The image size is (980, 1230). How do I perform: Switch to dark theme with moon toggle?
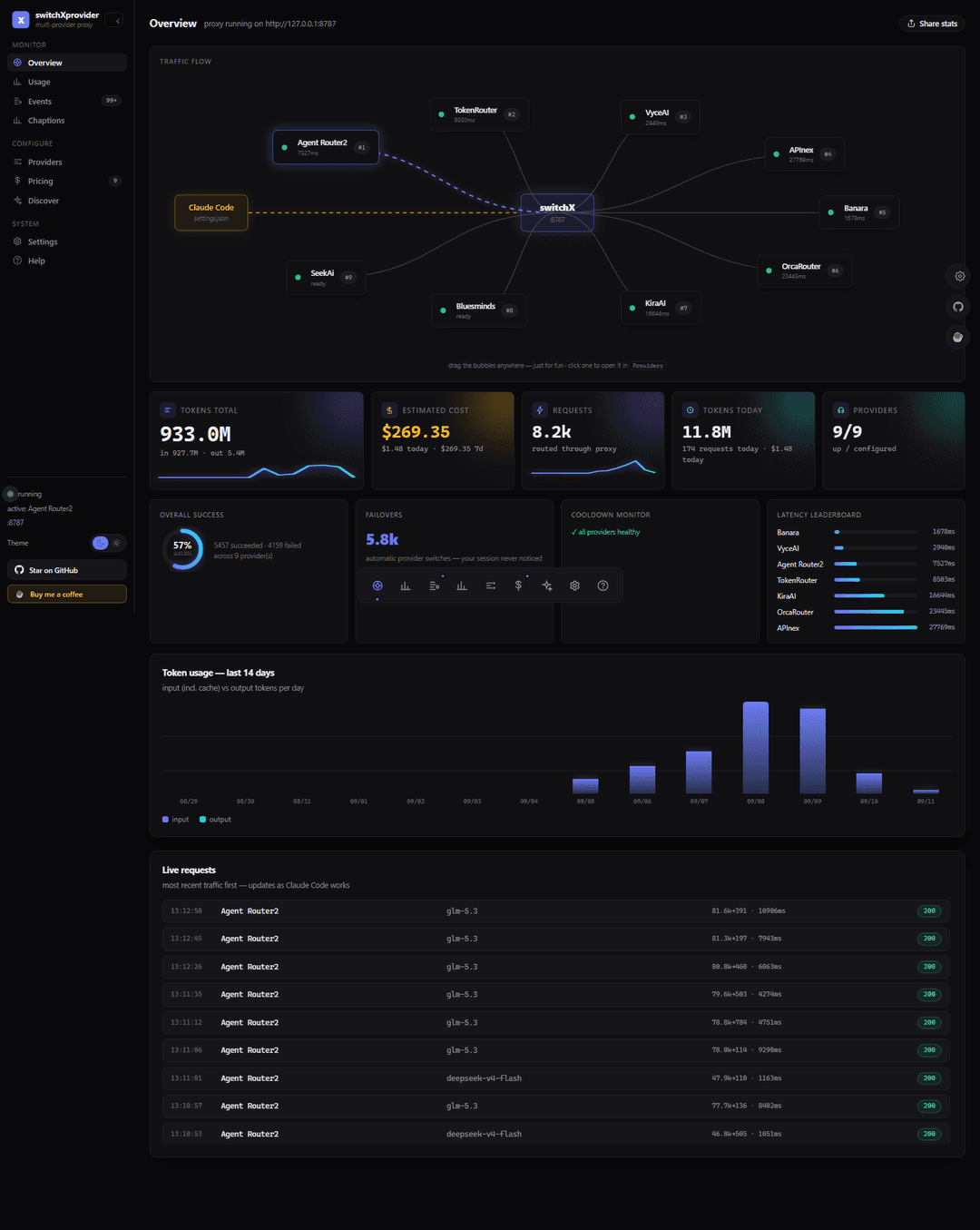[101, 543]
